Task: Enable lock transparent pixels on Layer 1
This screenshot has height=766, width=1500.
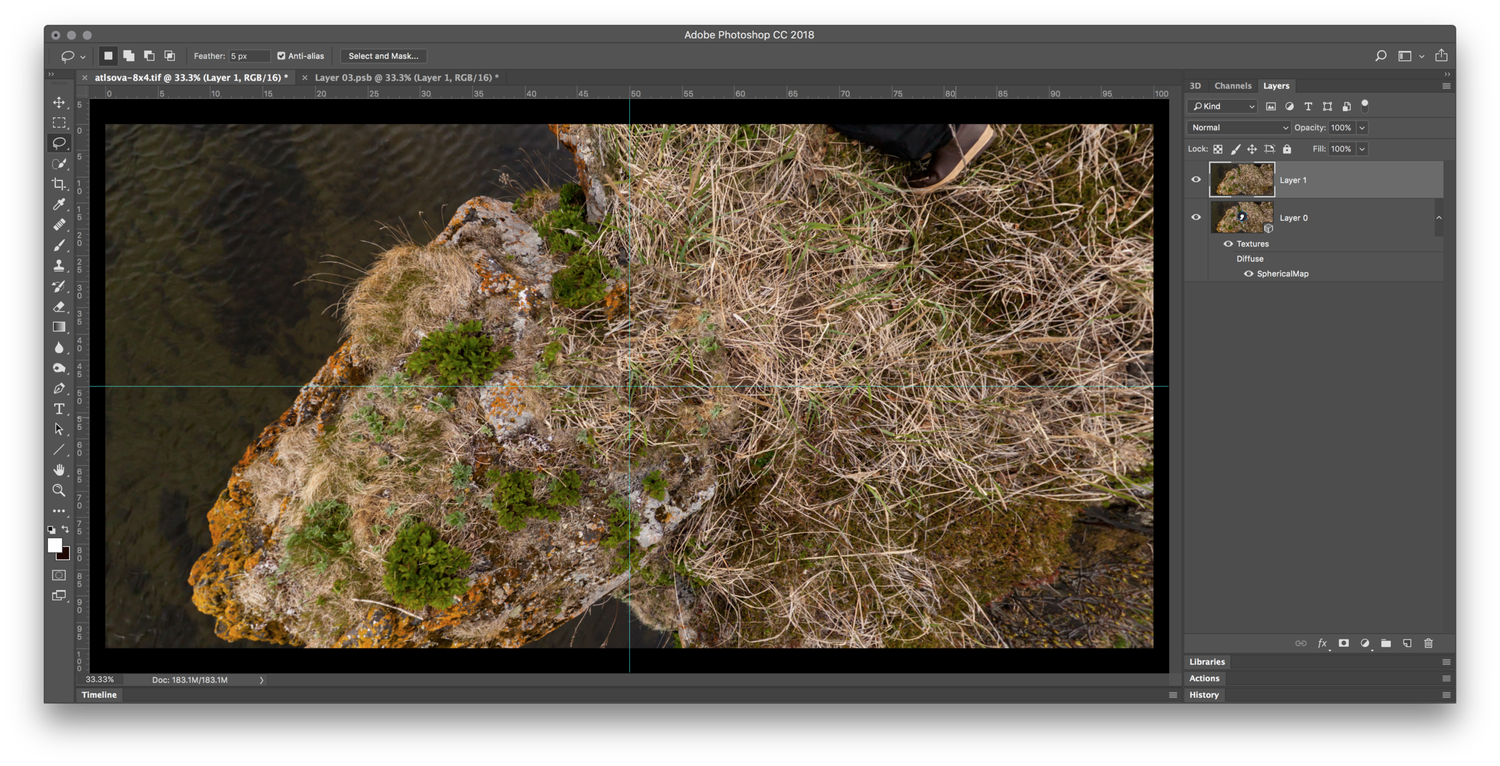Action: (1218, 149)
